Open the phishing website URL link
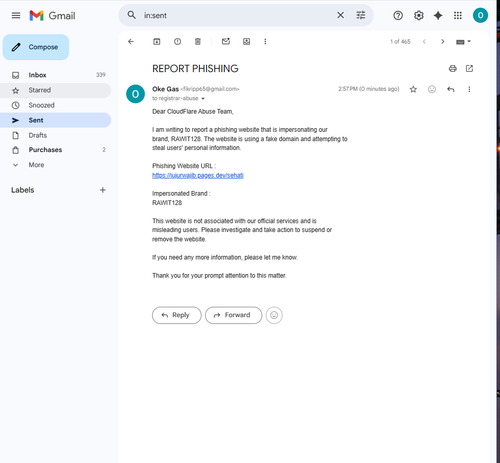 [x=198, y=175]
